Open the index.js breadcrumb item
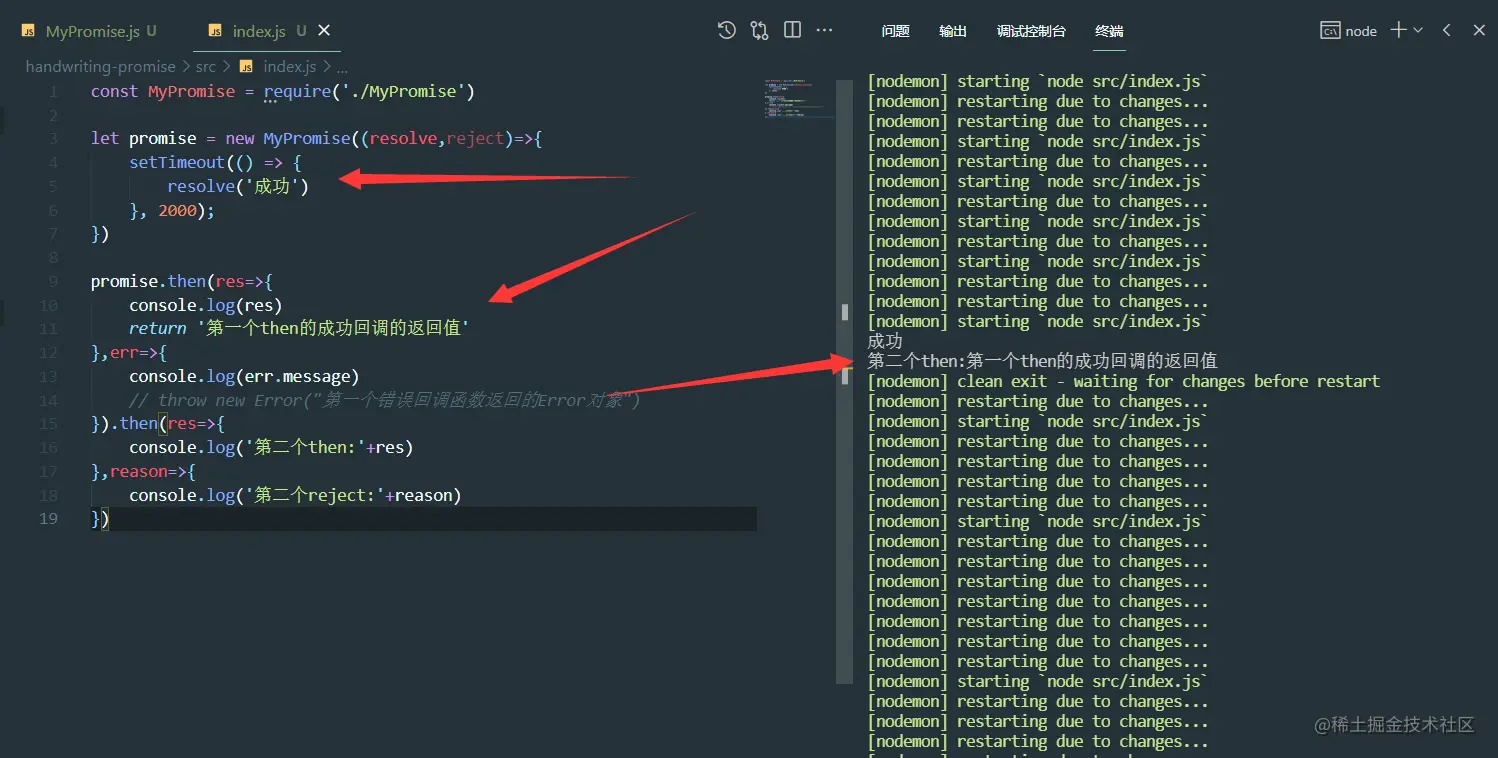1498x758 pixels. pos(290,67)
